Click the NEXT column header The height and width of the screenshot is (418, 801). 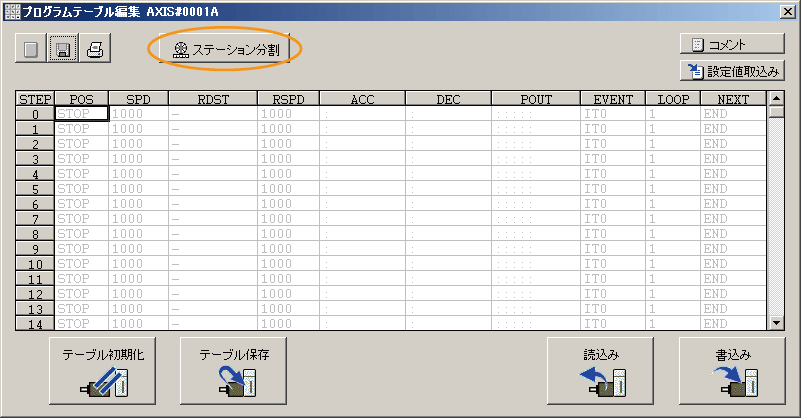731,99
